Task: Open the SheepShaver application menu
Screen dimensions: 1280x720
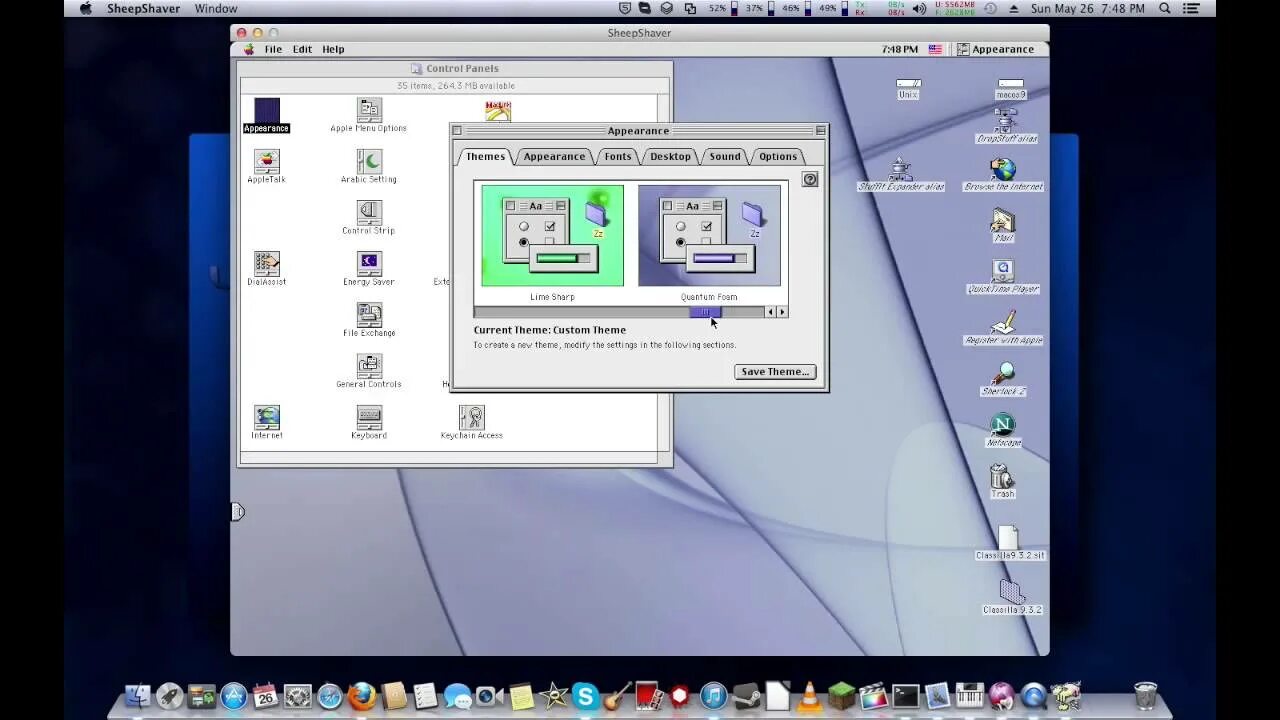Action: [x=142, y=8]
